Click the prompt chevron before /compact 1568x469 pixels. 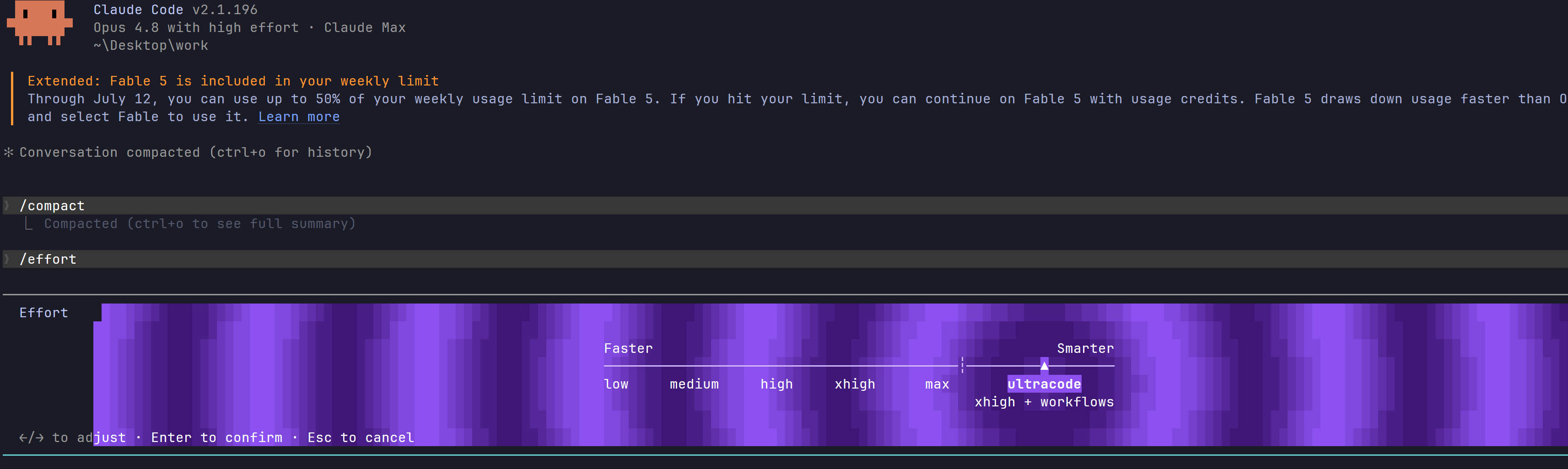click(x=7, y=206)
